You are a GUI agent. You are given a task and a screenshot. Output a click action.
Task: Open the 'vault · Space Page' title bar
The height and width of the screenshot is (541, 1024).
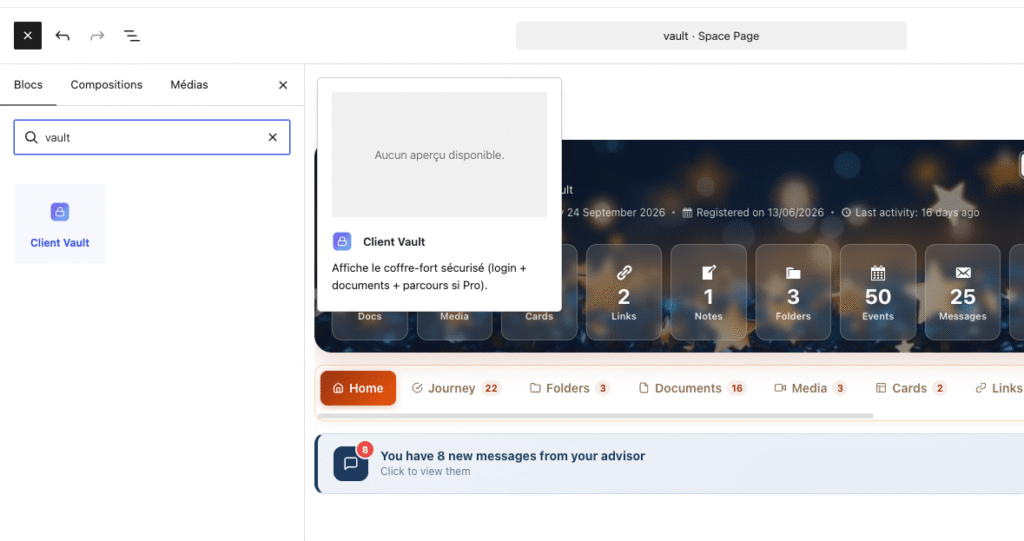click(x=711, y=36)
